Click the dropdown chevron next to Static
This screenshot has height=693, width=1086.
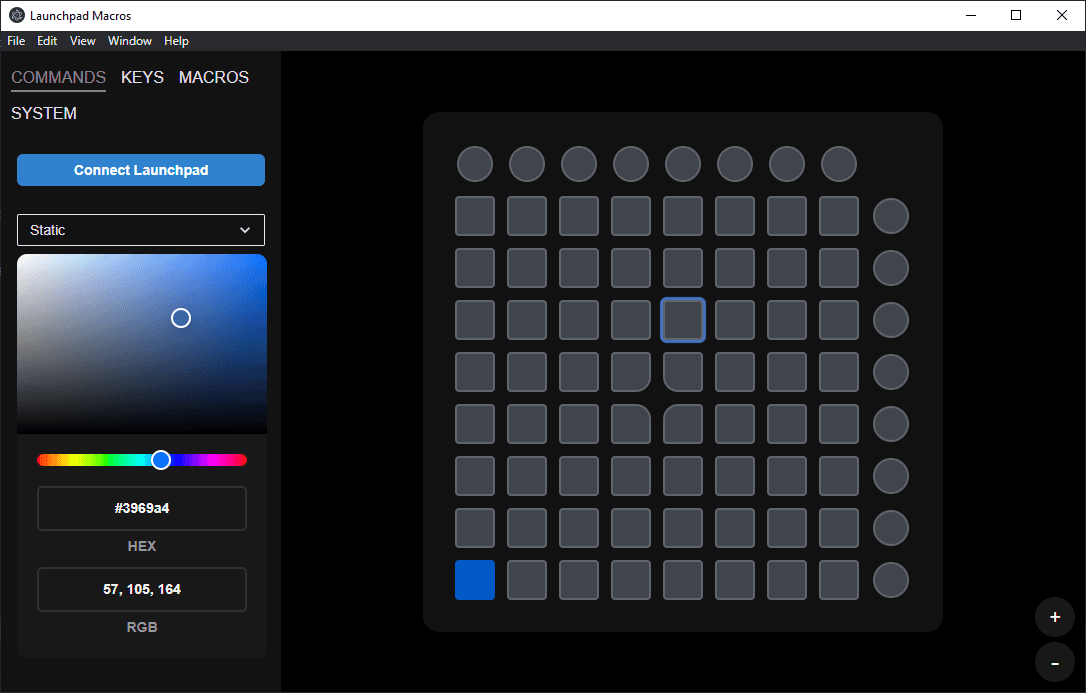[244, 230]
